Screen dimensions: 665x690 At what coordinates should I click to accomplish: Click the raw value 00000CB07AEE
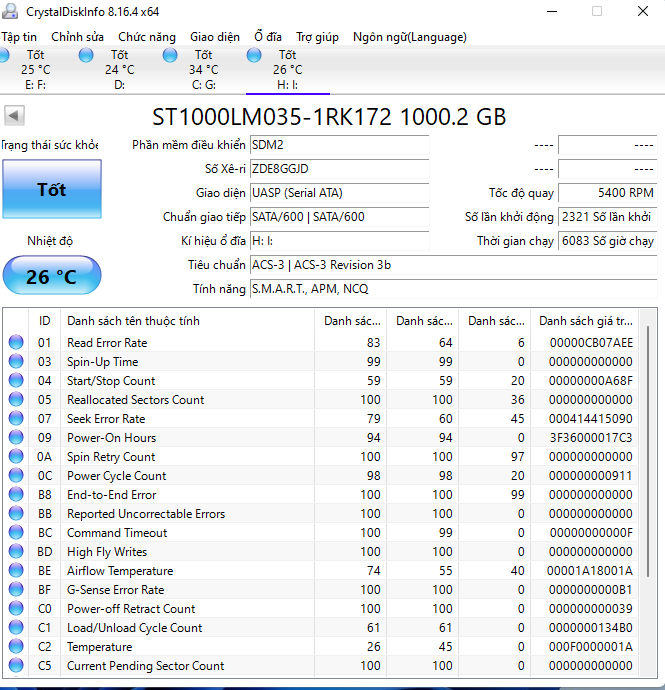coord(591,342)
